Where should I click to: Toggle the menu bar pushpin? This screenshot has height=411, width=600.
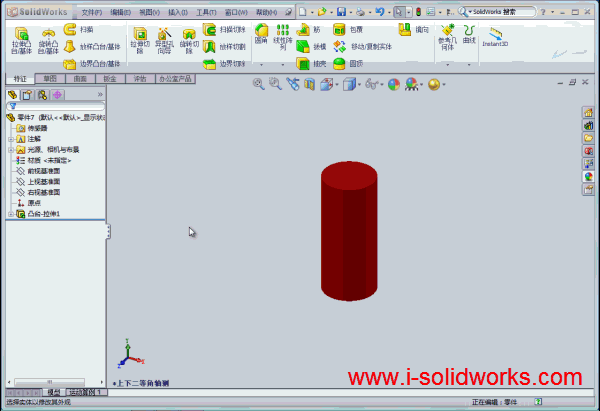click(x=289, y=12)
